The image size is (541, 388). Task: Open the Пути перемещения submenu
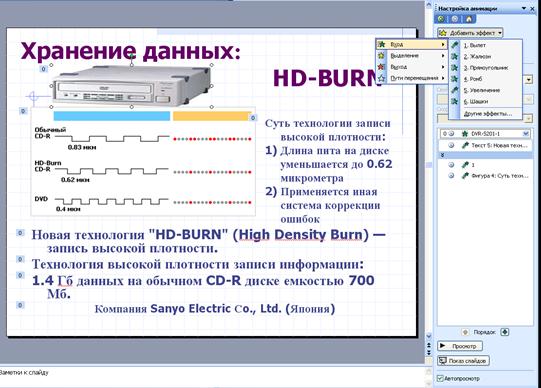coord(412,78)
